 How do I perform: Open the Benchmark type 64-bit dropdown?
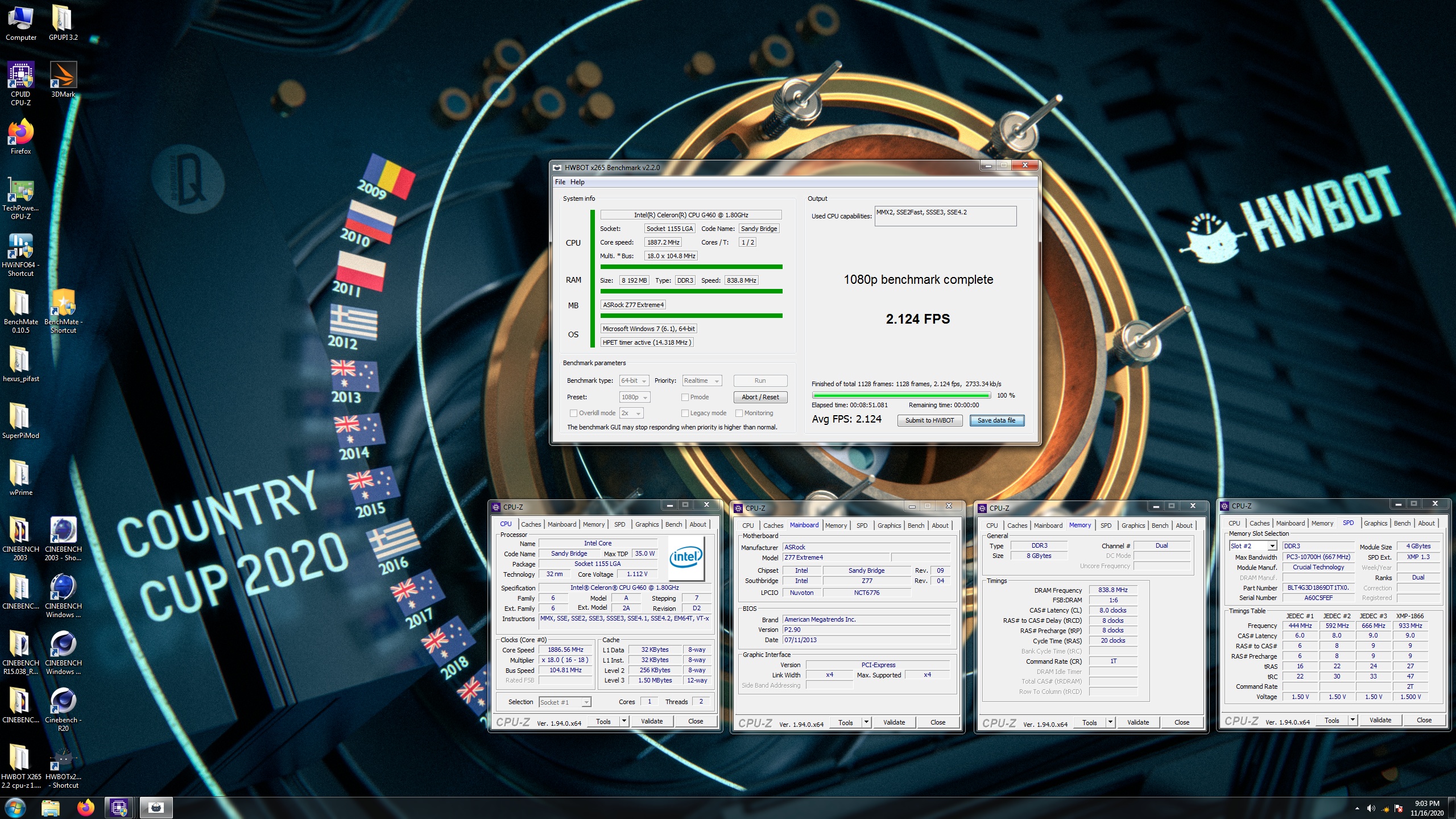634,380
